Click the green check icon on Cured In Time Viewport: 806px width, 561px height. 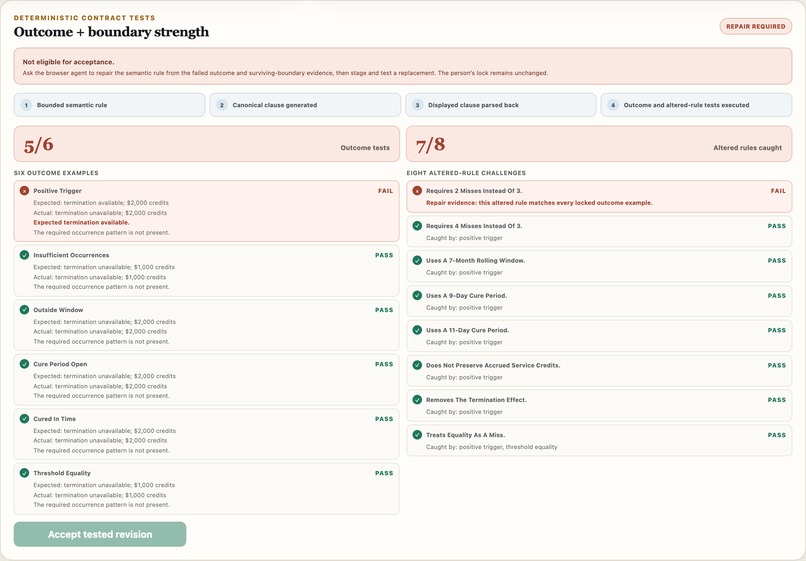(x=24, y=419)
